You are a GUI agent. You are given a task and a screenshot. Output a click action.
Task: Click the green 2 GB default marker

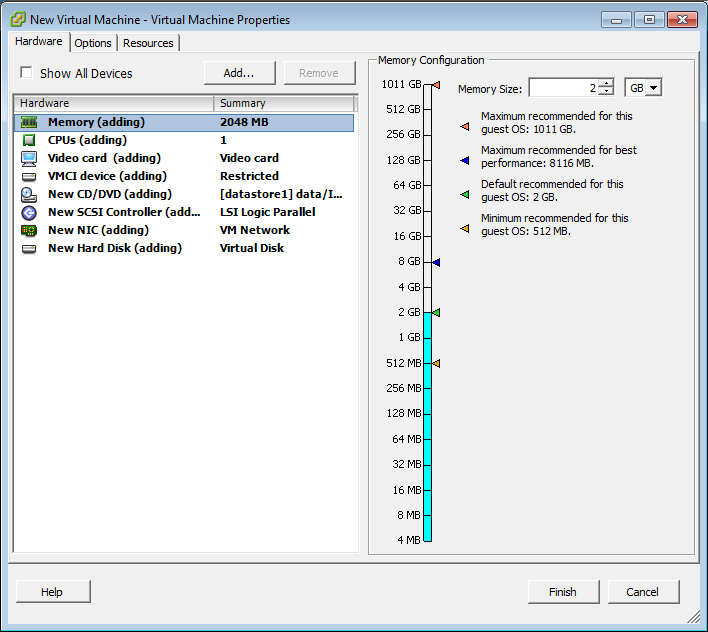[x=436, y=312]
